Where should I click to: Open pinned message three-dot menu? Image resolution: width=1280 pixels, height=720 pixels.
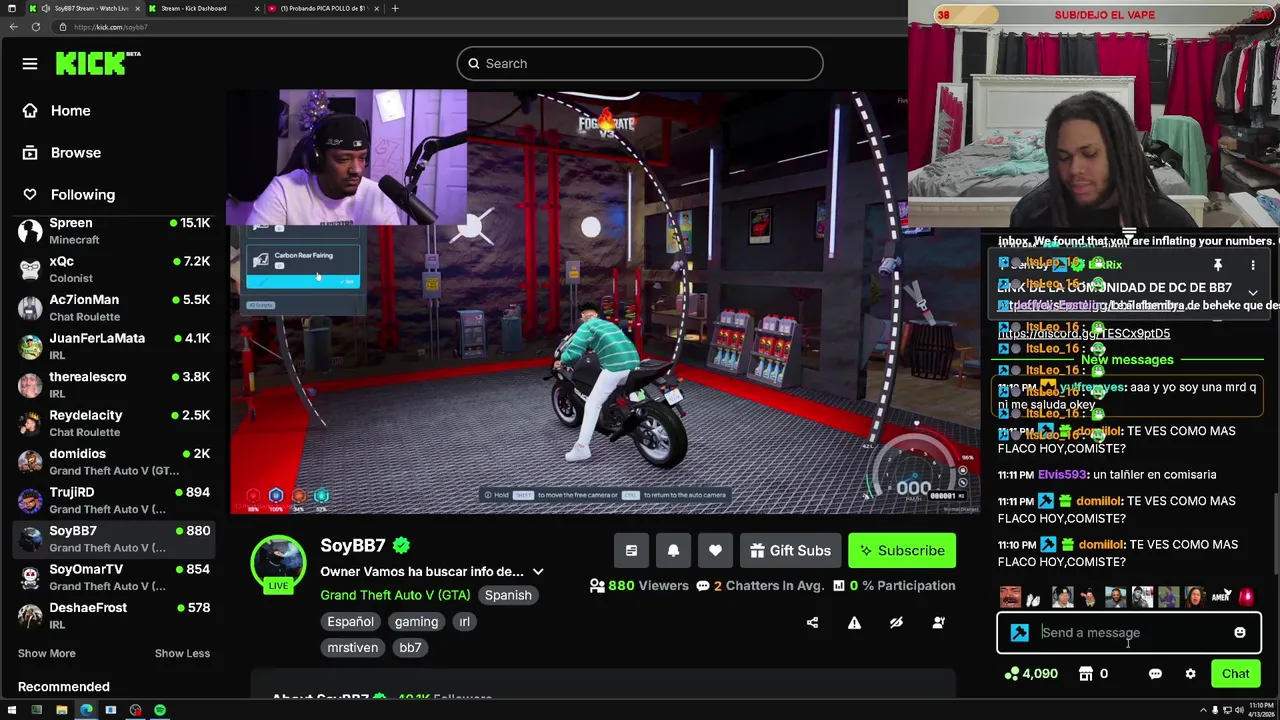click(x=1252, y=265)
